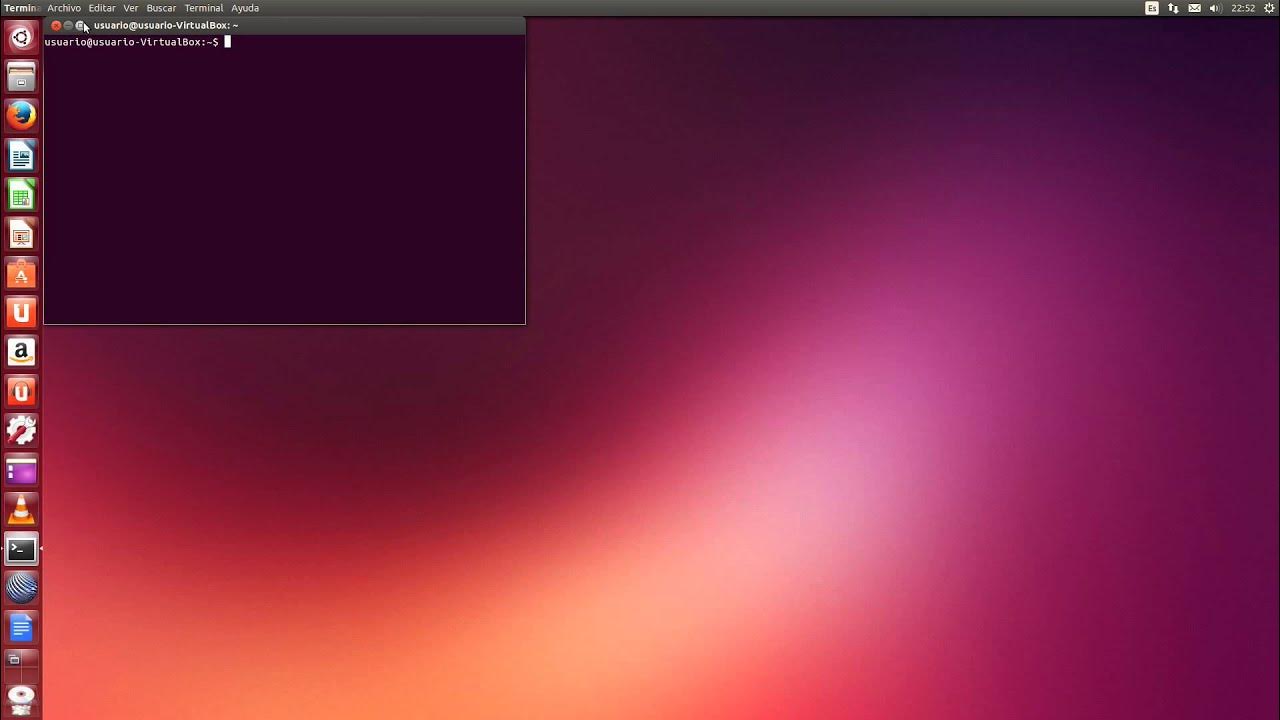Select the Terminal icon in launcher
Image resolution: width=1280 pixels, height=720 pixels.
21,549
